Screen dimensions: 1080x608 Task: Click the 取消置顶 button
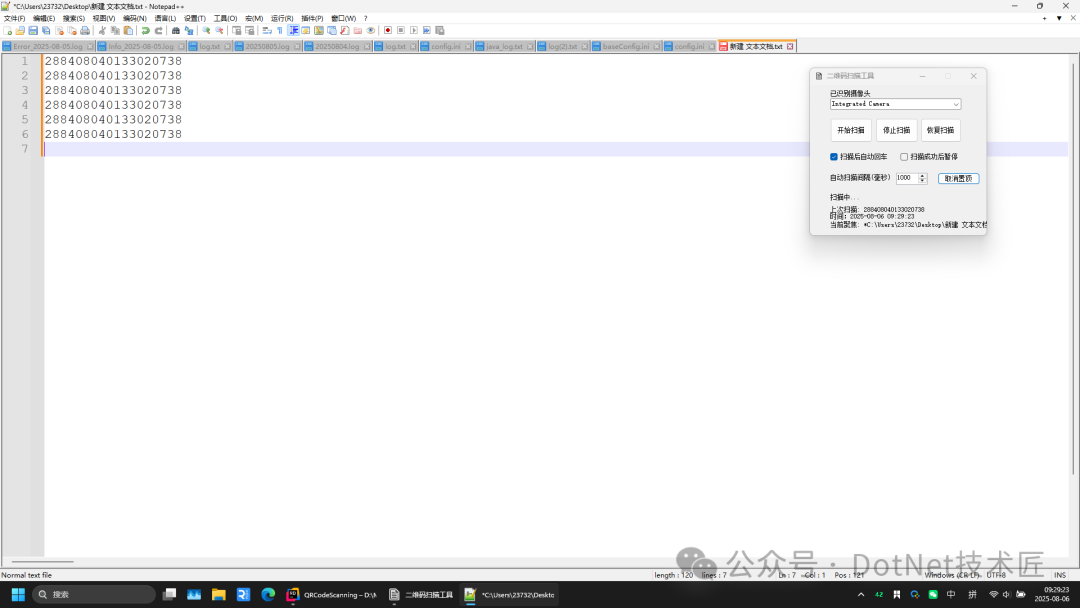(958, 178)
